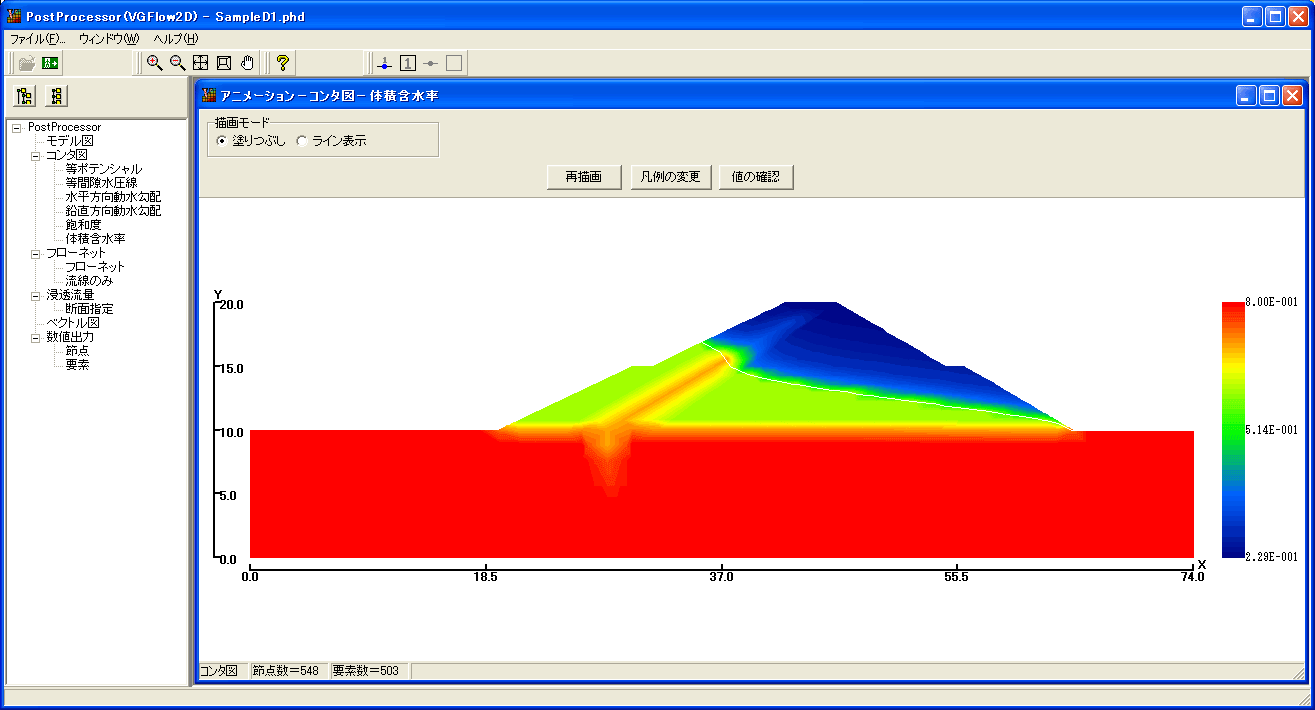
Task: Collapse the フローネット parent tree node
Action: (36, 253)
